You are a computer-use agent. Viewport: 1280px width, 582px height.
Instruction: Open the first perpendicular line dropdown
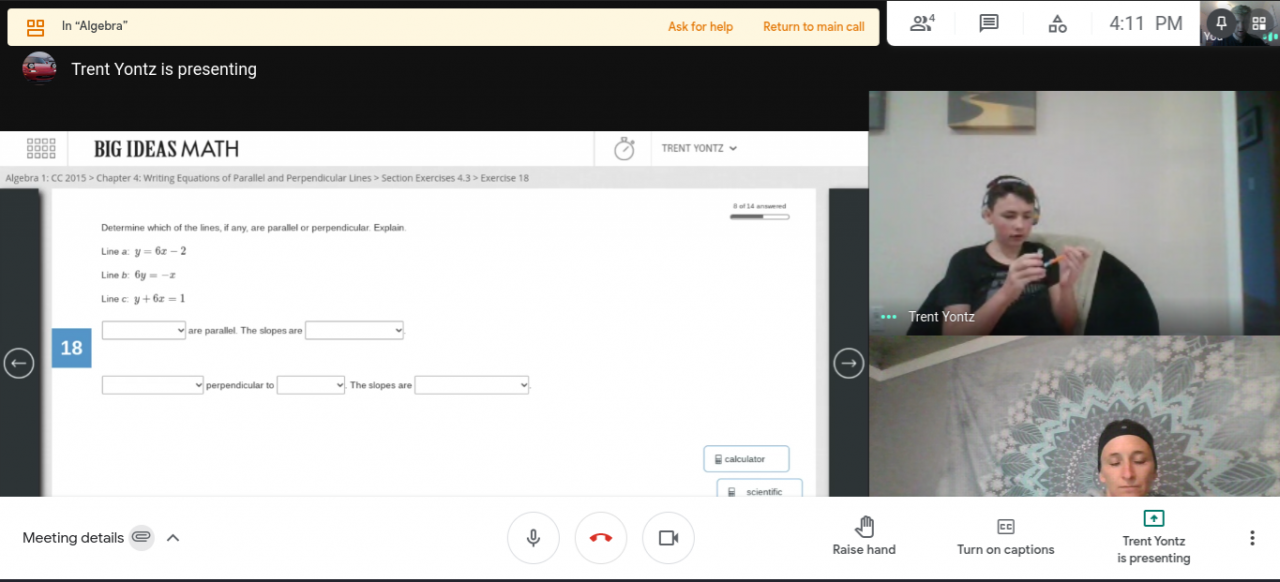(153, 385)
